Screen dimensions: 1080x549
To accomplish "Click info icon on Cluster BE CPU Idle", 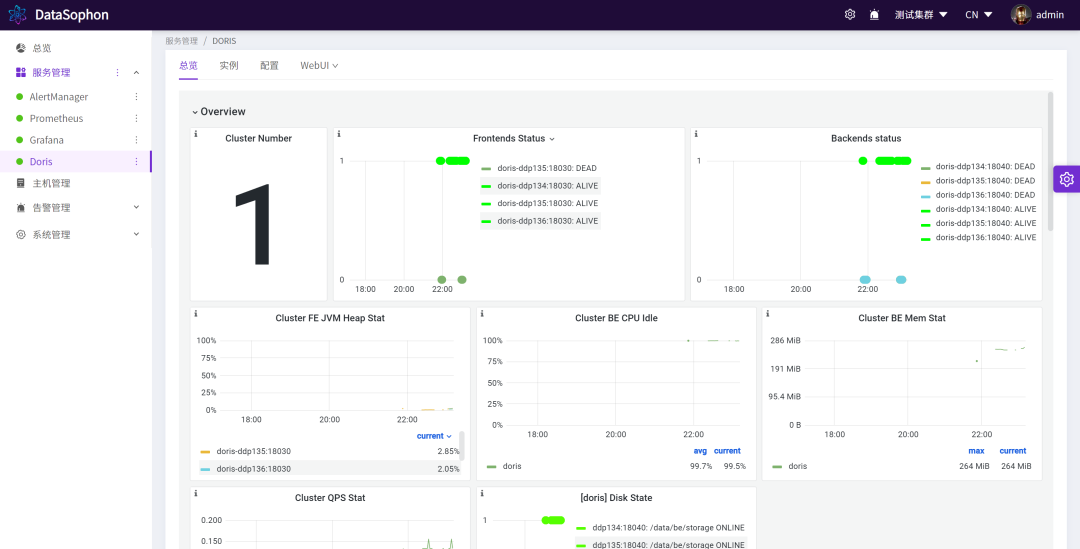I will pos(481,314).
